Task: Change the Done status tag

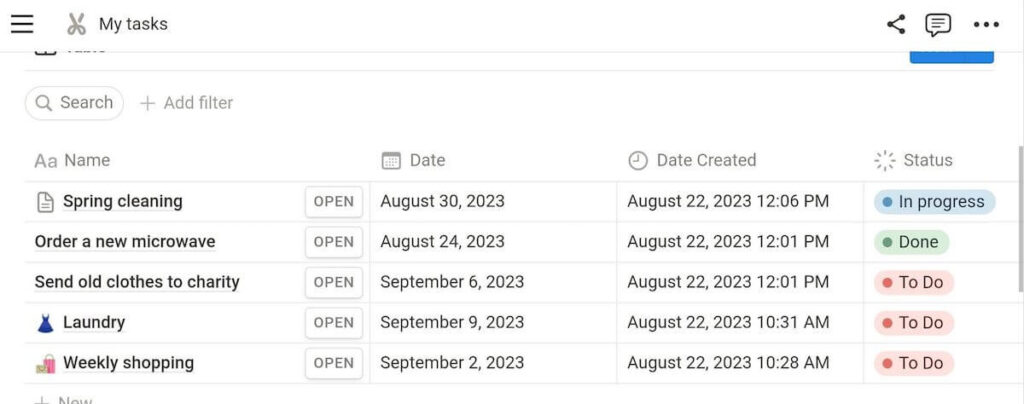Action: 911,242
